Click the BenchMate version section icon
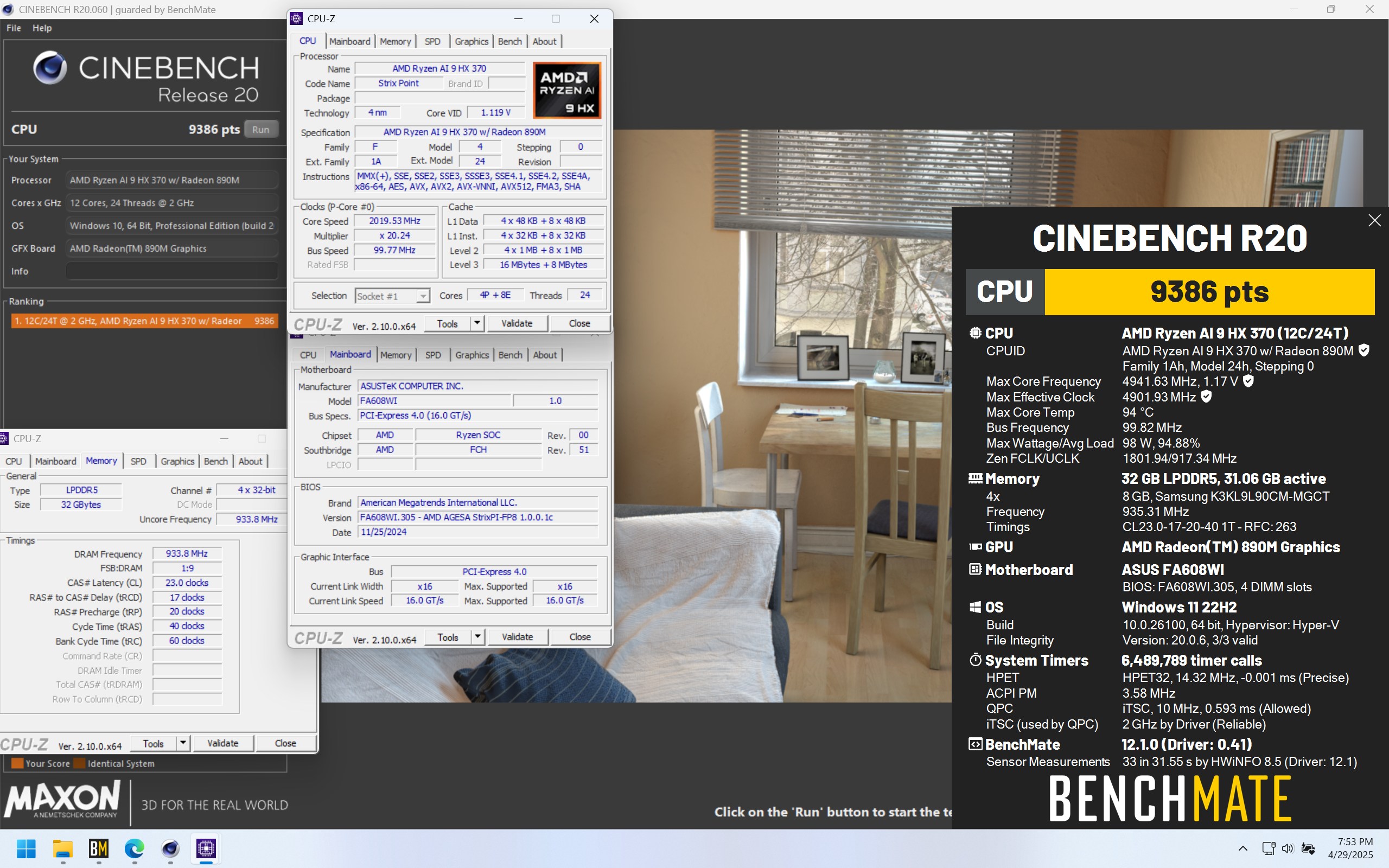The image size is (1389, 868). (x=974, y=744)
